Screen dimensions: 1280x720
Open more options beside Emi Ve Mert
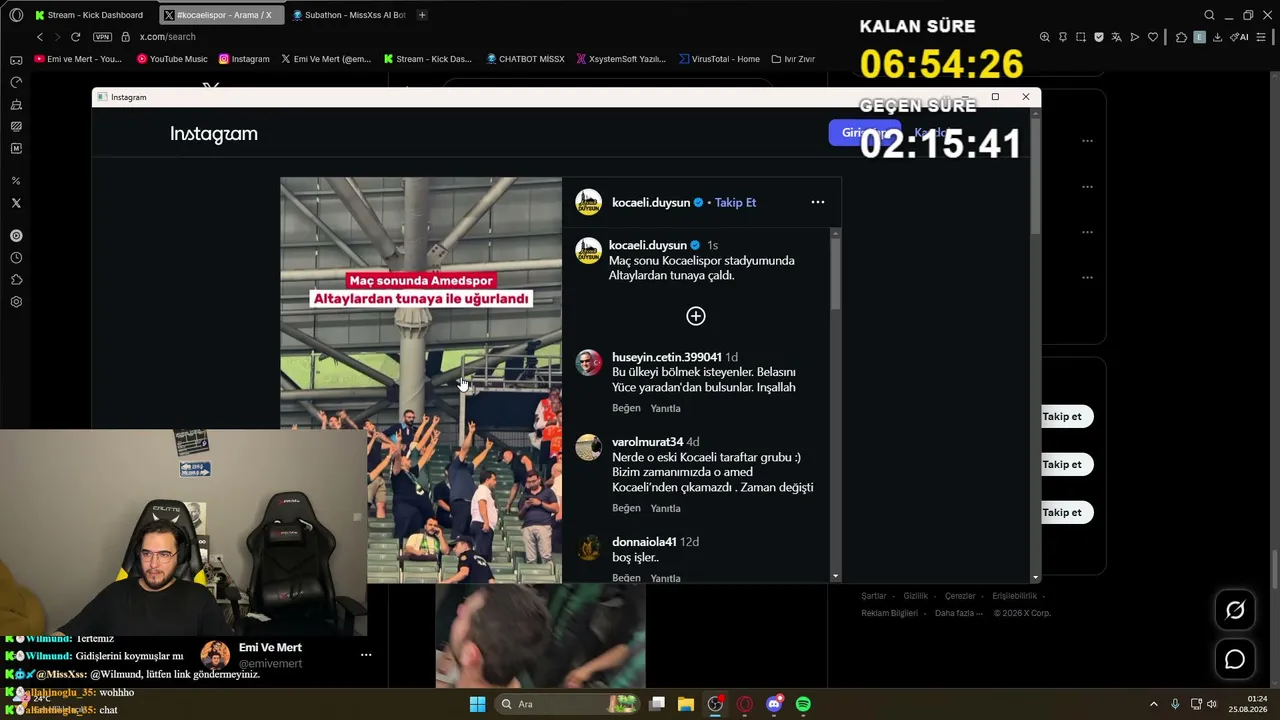tap(366, 655)
